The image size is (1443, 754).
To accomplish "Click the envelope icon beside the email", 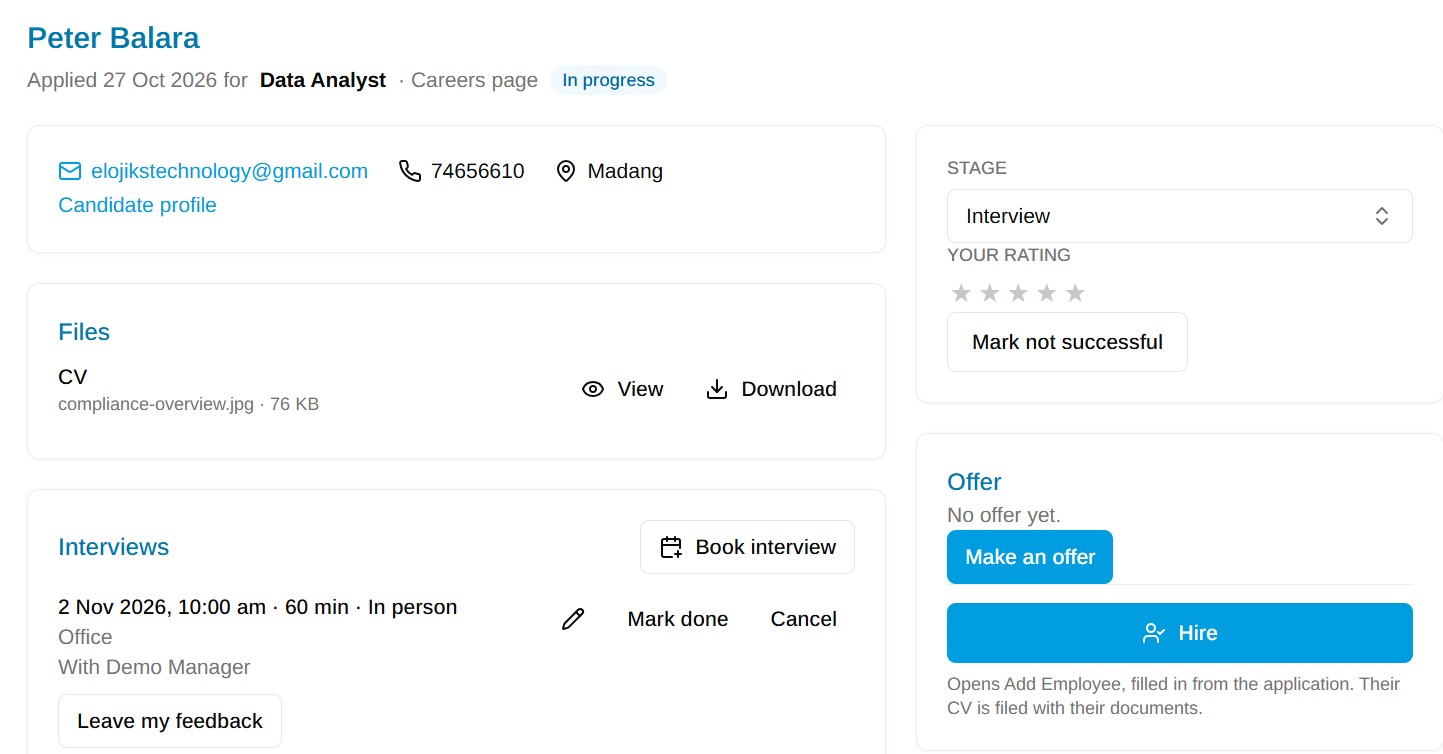I will click(x=70, y=171).
